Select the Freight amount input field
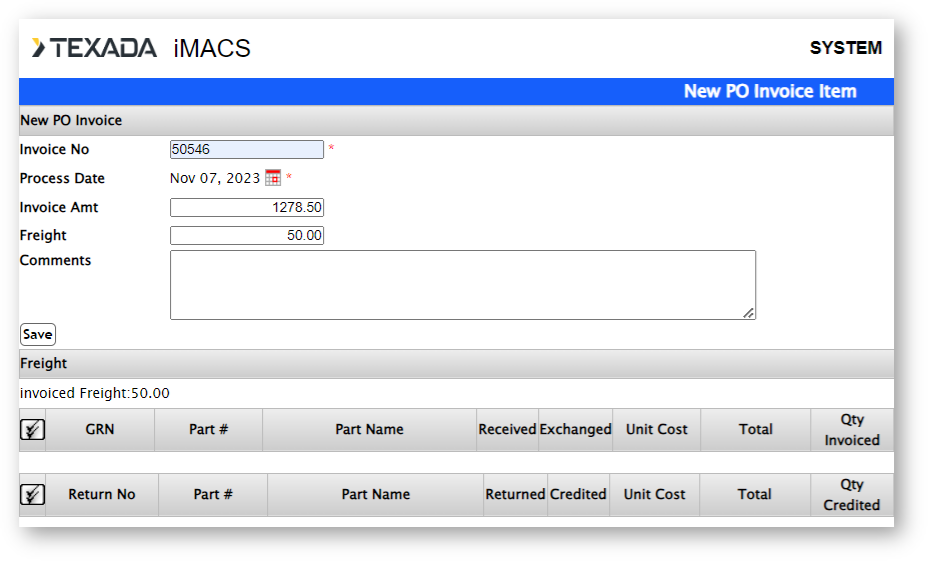The width and height of the screenshot is (928, 561). click(247, 236)
